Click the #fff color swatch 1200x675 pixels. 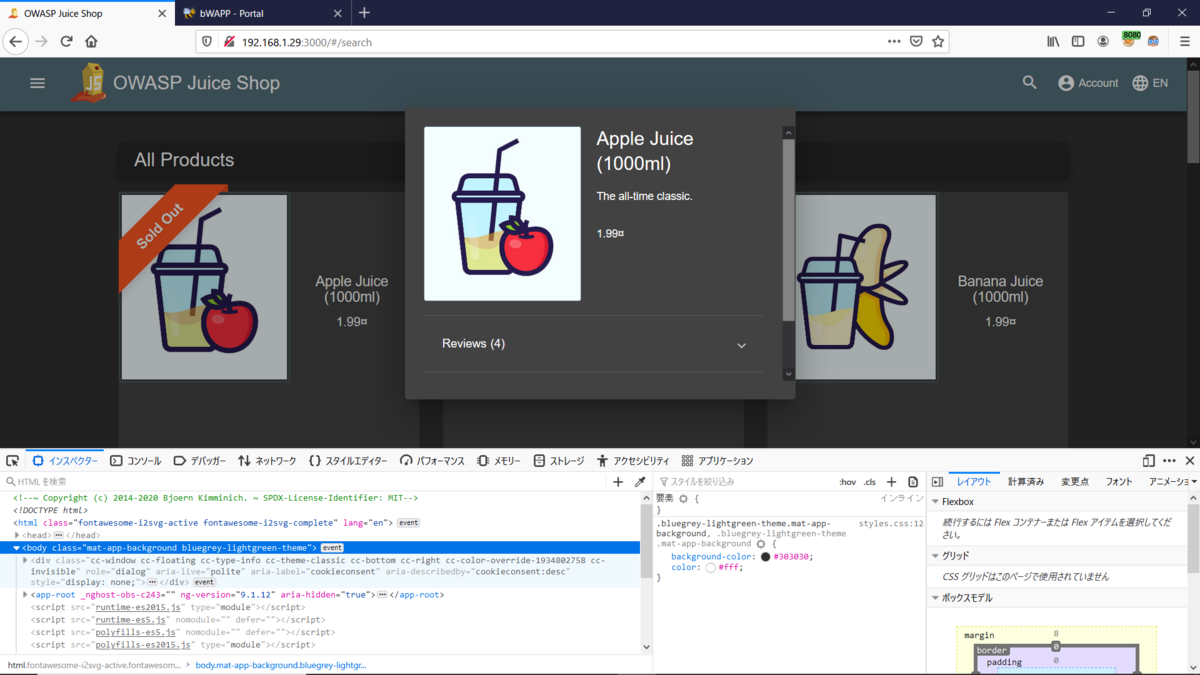point(710,568)
